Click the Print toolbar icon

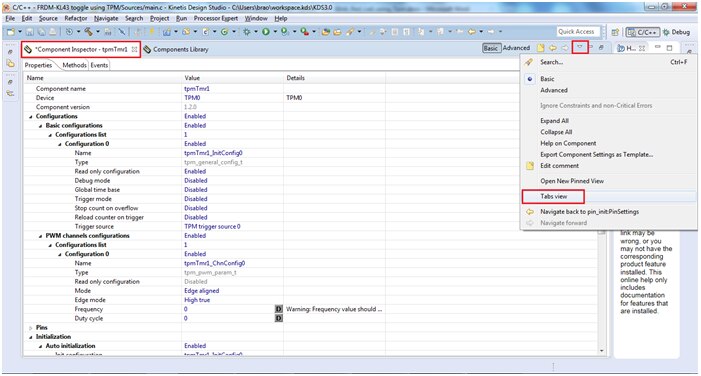click(52, 32)
